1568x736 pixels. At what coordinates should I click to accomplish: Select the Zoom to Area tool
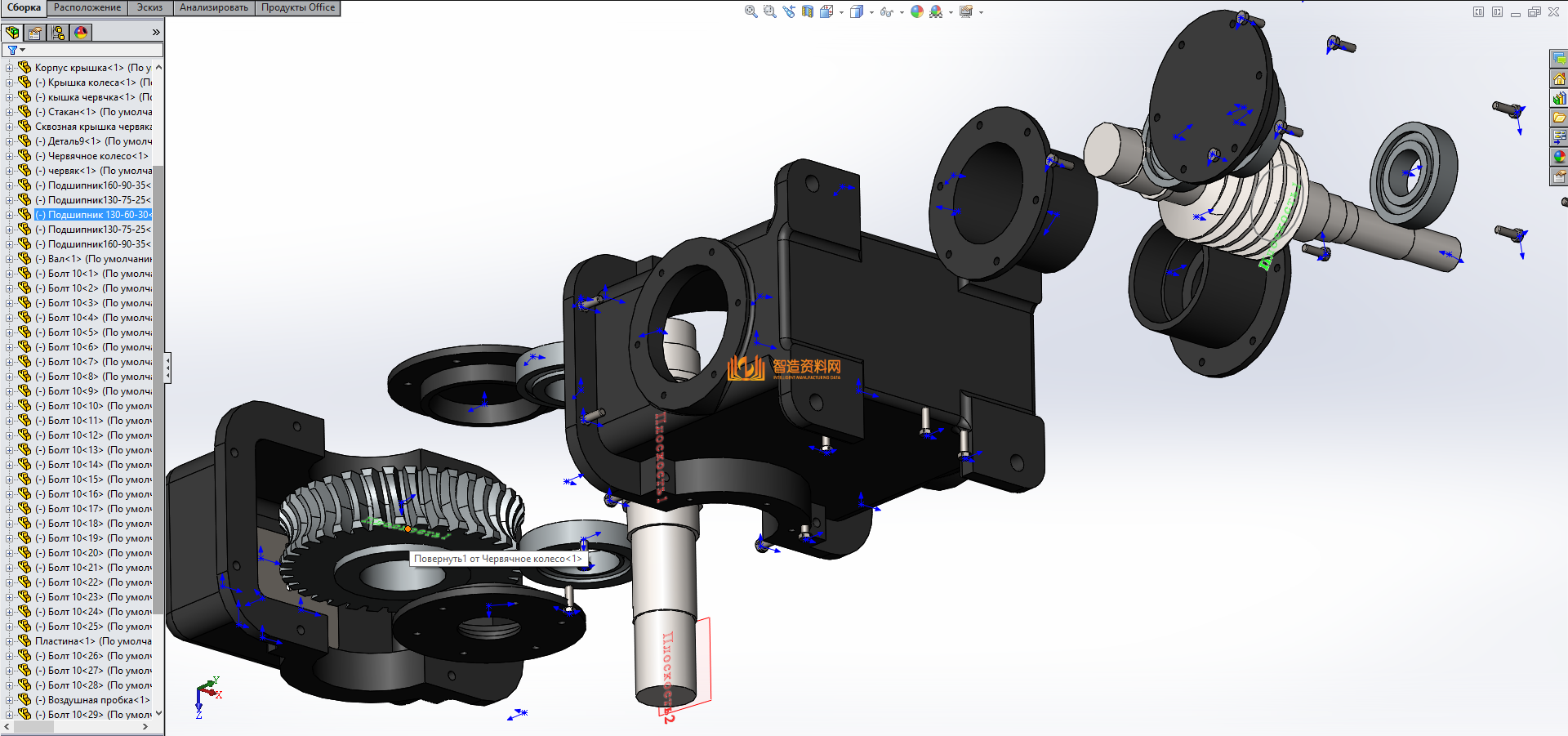point(769,11)
